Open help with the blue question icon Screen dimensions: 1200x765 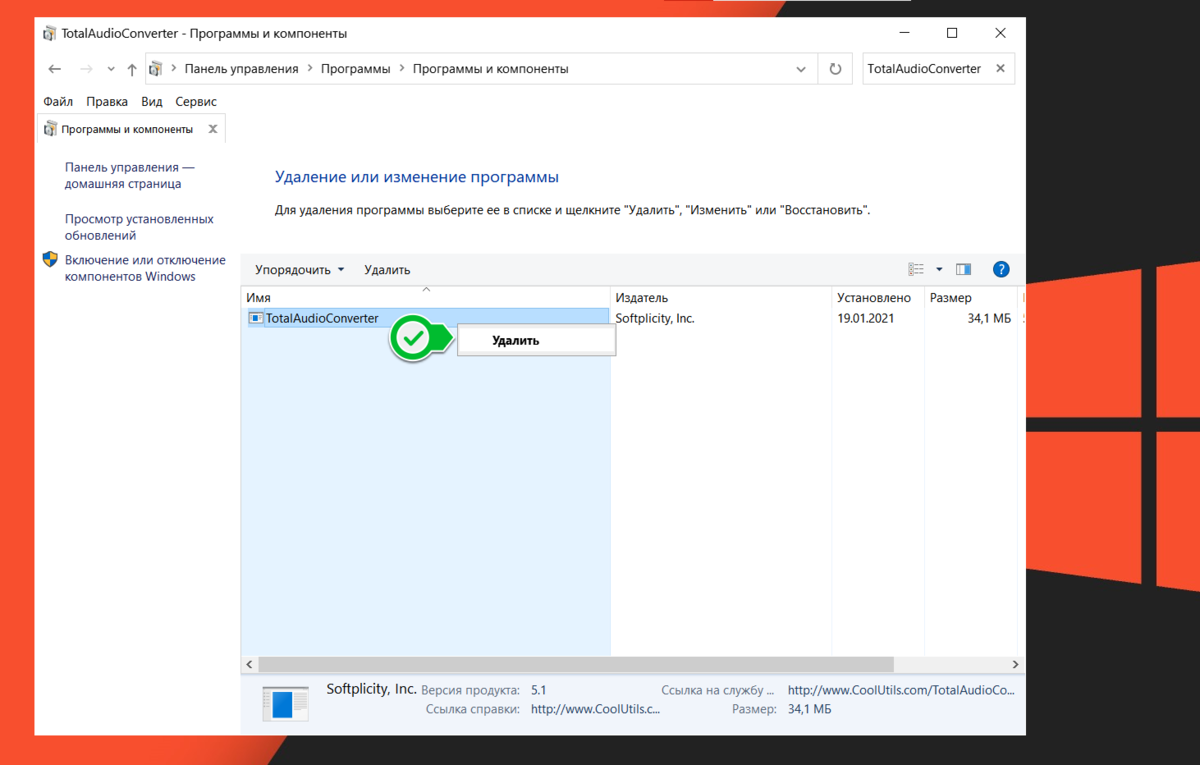1001,269
